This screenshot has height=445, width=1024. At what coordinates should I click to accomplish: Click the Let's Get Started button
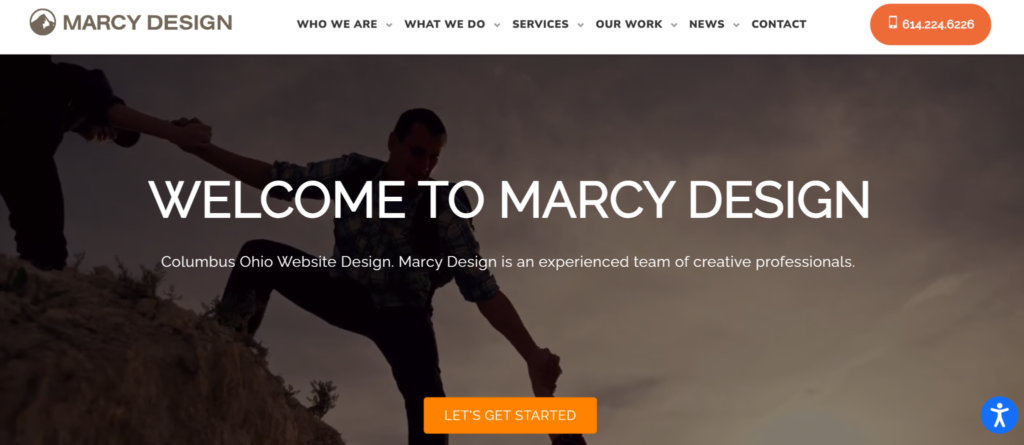(510, 415)
